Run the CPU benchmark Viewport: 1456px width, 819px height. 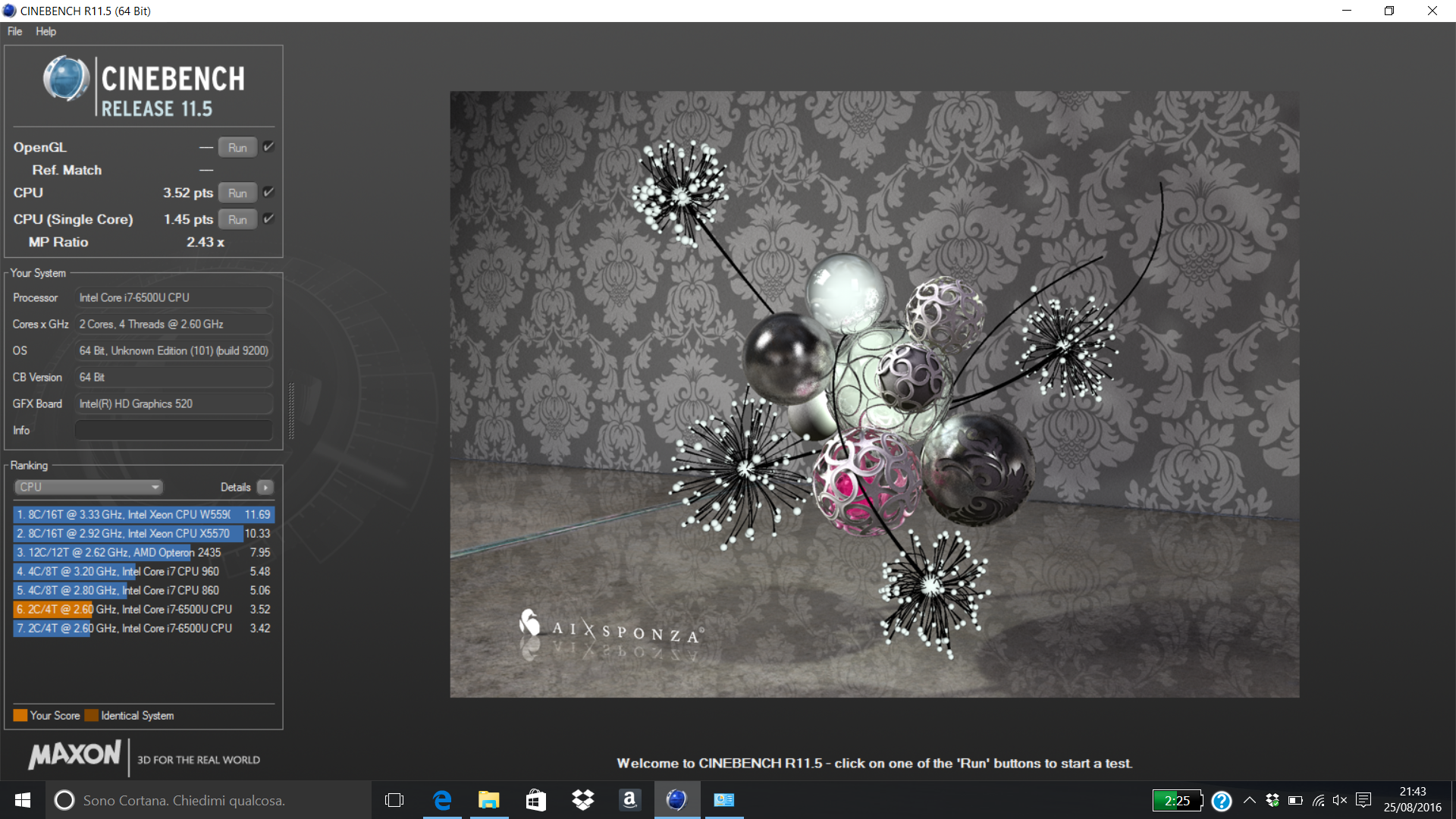click(x=237, y=193)
